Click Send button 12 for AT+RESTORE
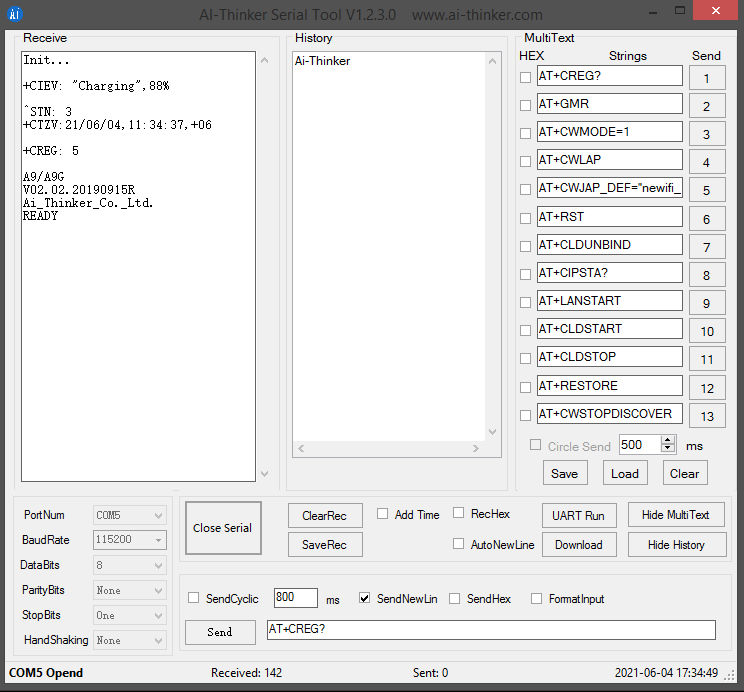The height and width of the screenshot is (692, 744). (x=707, y=388)
